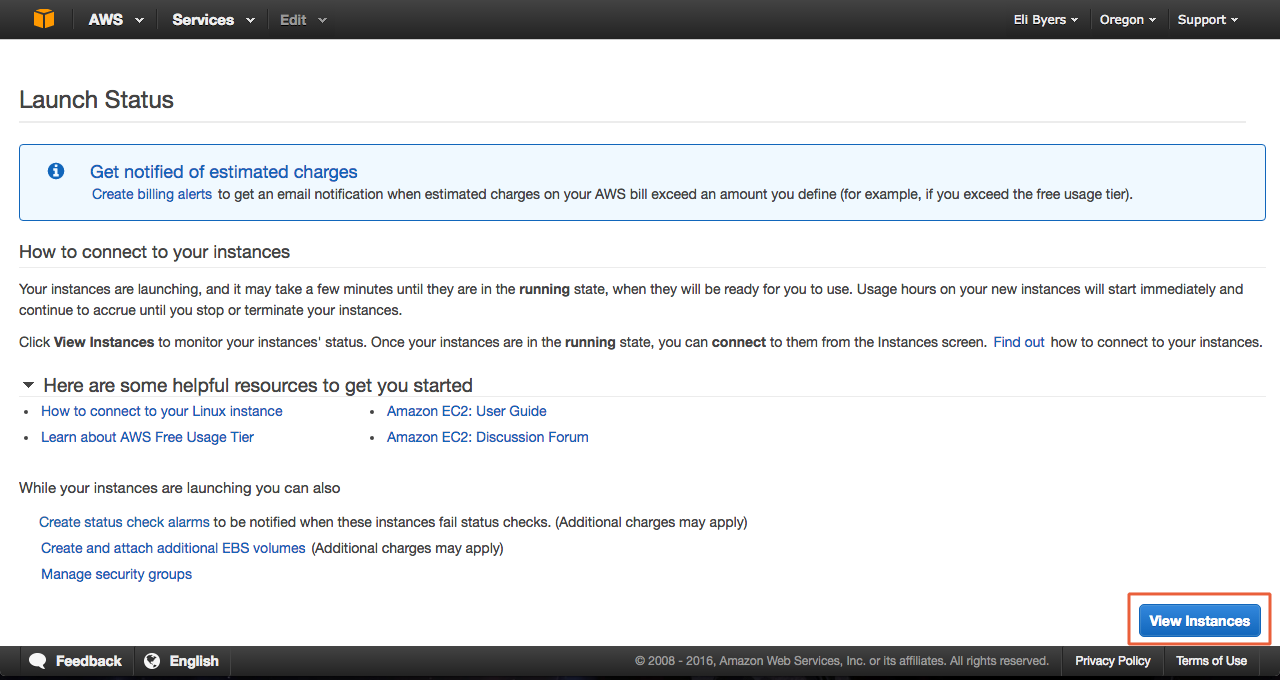Screen dimensions: 1280x680
Task: Open Manage security groups link
Action: coord(116,574)
